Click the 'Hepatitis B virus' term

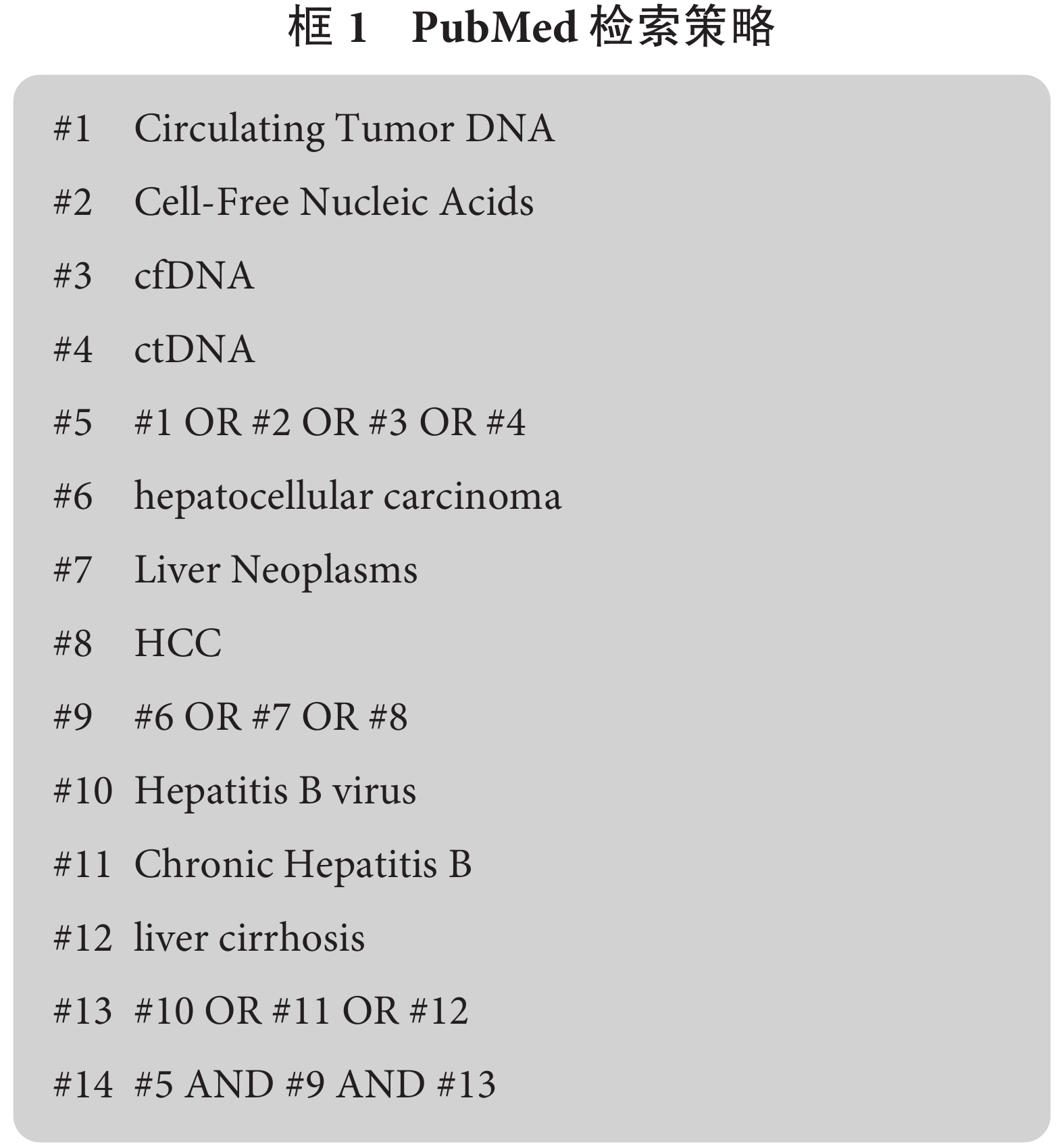pyautogui.click(x=275, y=791)
